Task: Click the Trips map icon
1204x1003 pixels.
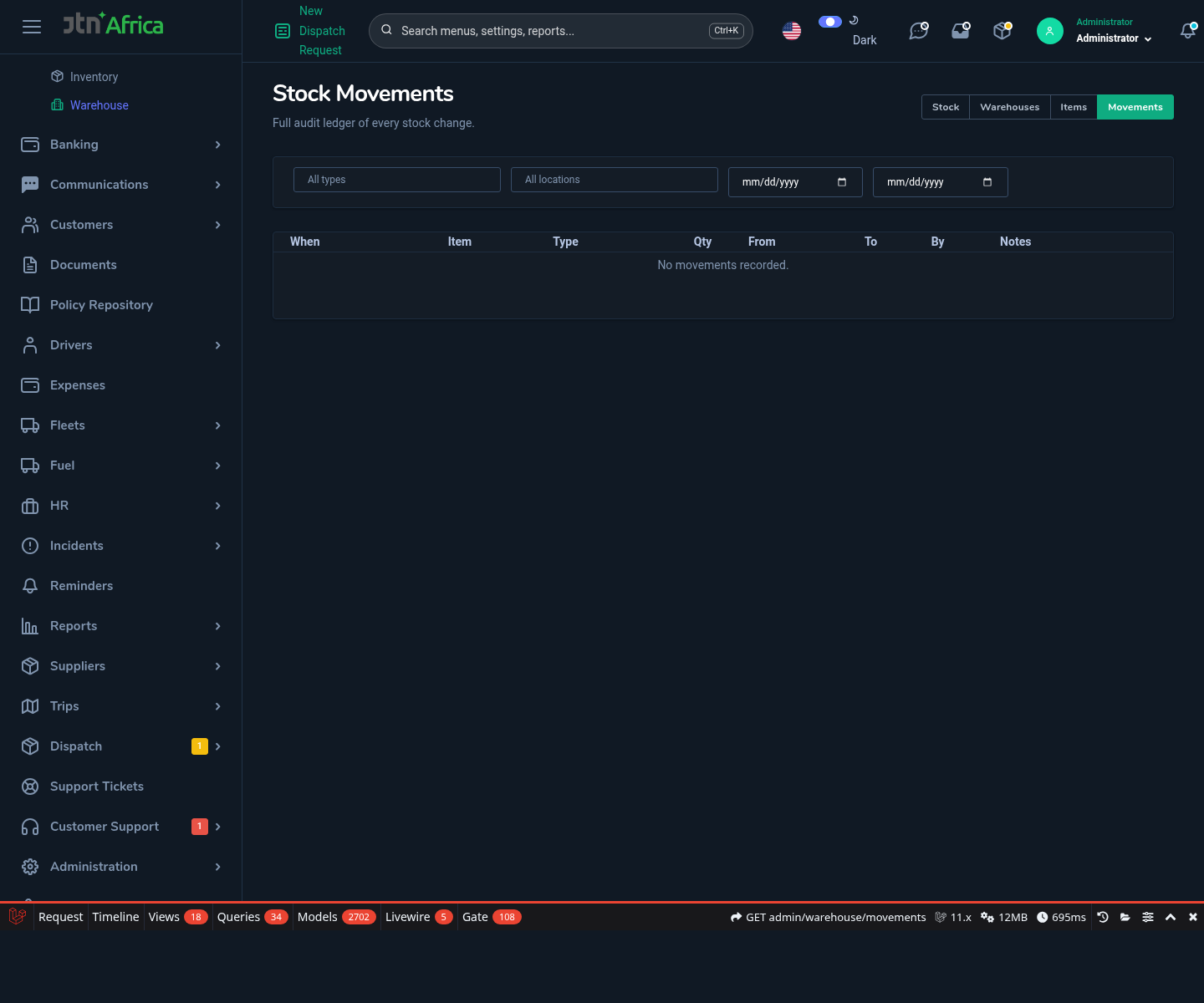Action: 30,706
